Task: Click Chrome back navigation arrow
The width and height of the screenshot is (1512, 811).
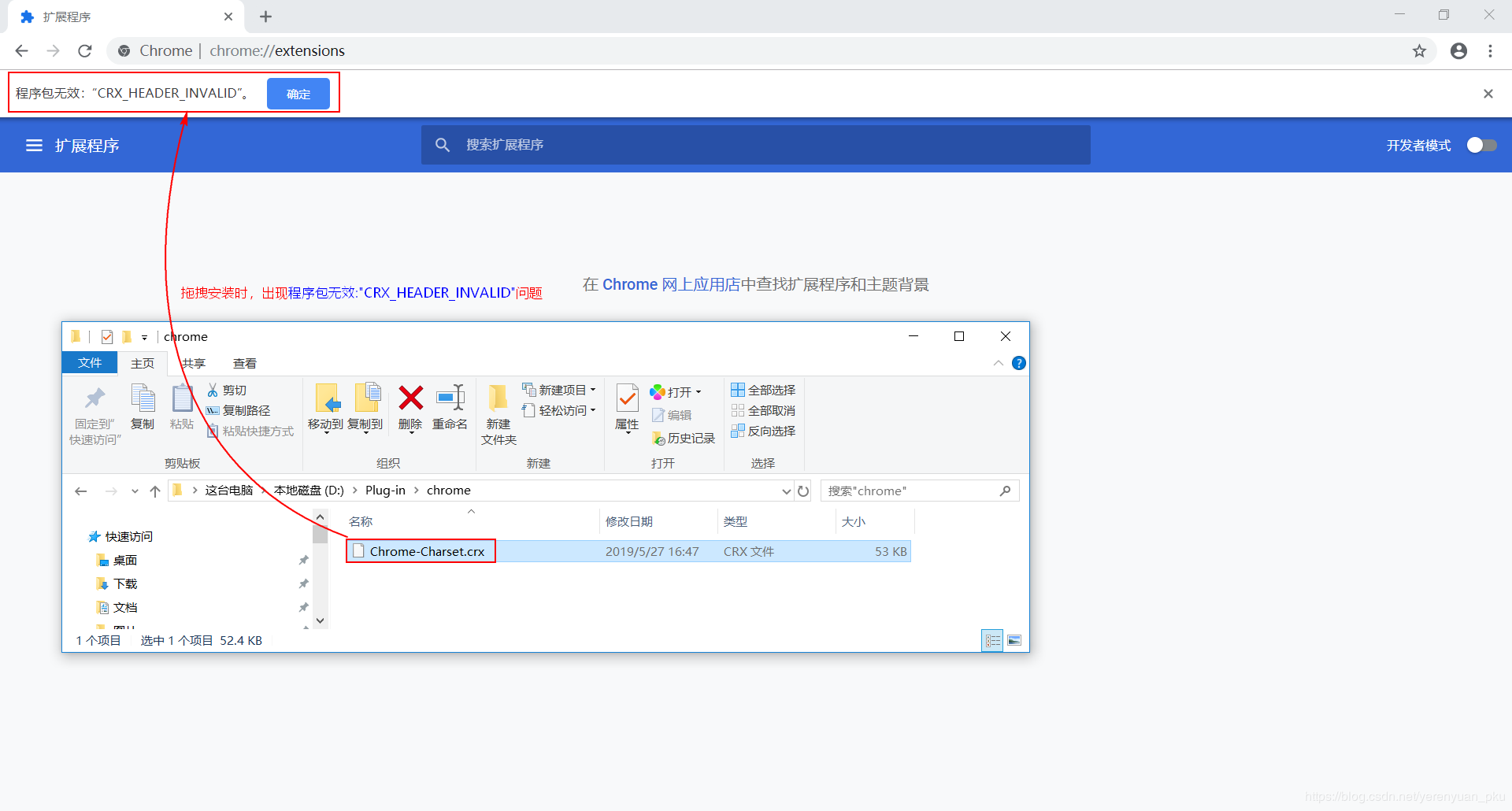Action: [x=21, y=50]
